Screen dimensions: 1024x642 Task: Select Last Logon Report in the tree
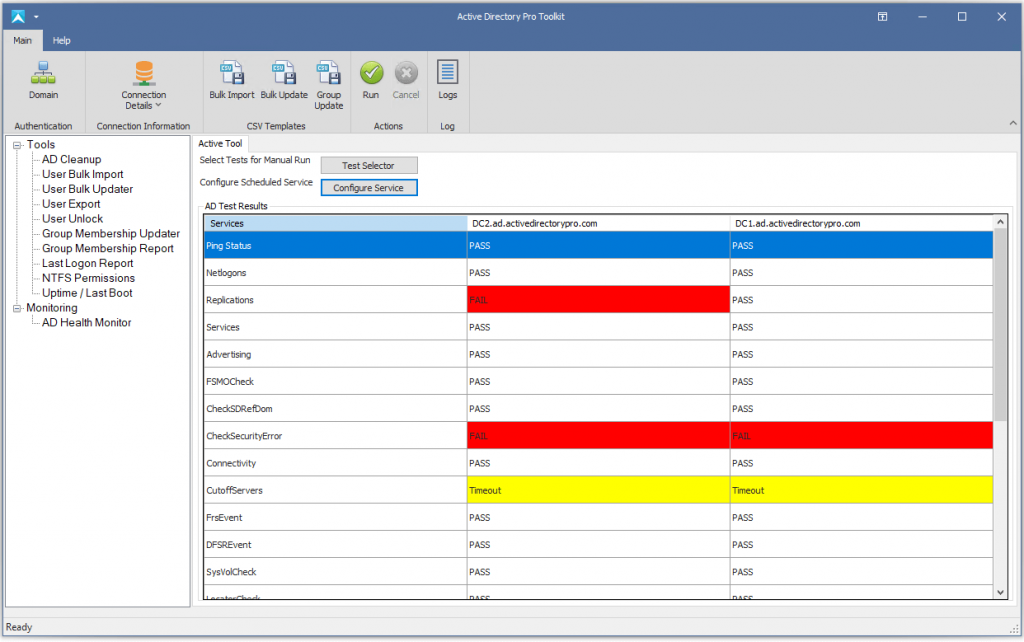click(88, 263)
